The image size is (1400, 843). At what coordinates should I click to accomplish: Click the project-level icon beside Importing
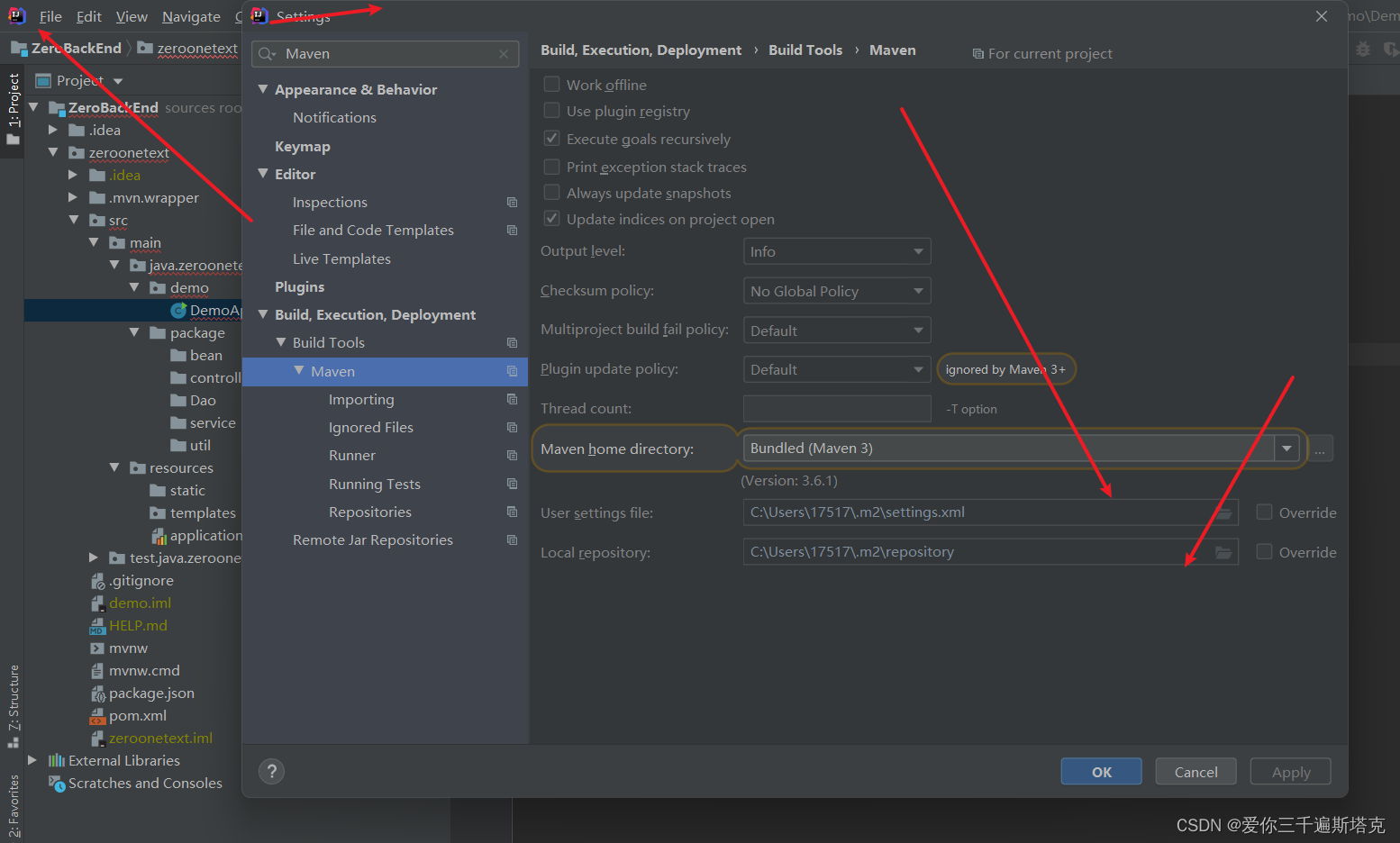pyautogui.click(x=512, y=400)
